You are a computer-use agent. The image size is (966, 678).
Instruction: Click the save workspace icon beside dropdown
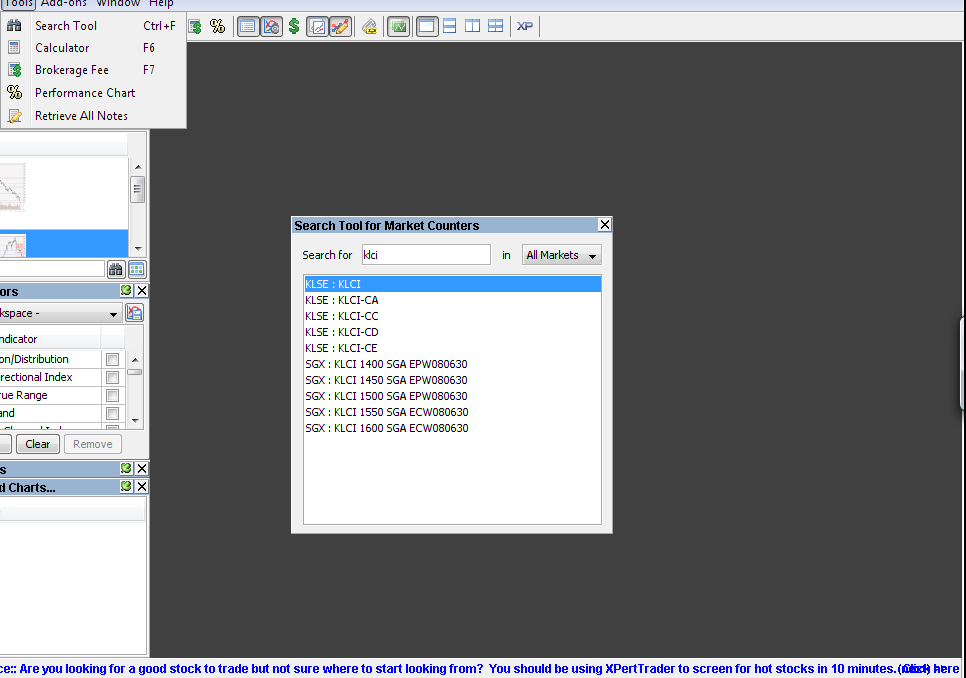pos(134,313)
